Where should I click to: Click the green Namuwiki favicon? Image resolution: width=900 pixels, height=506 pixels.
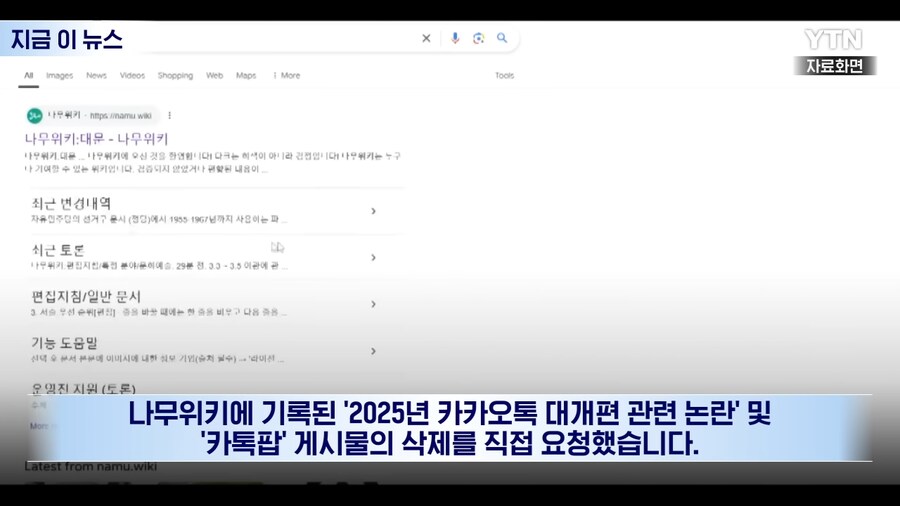[x=35, y=115]
